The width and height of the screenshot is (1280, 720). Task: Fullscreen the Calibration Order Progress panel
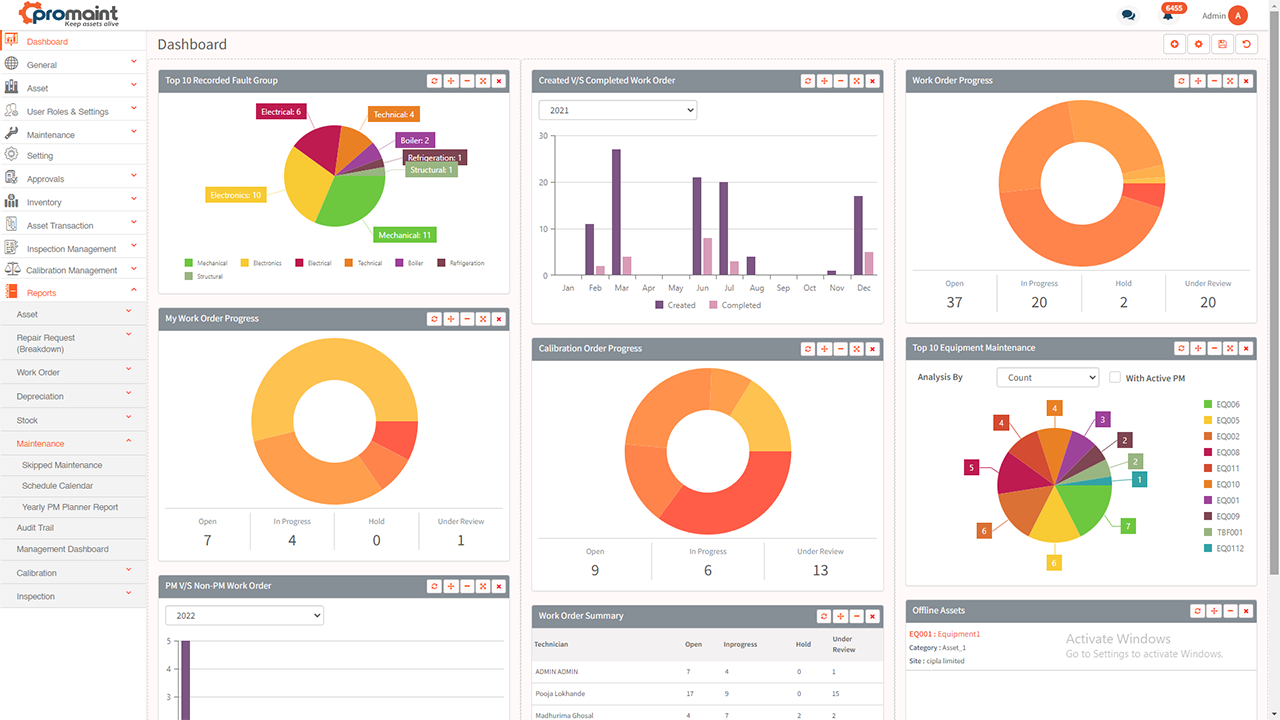(856, 349)
